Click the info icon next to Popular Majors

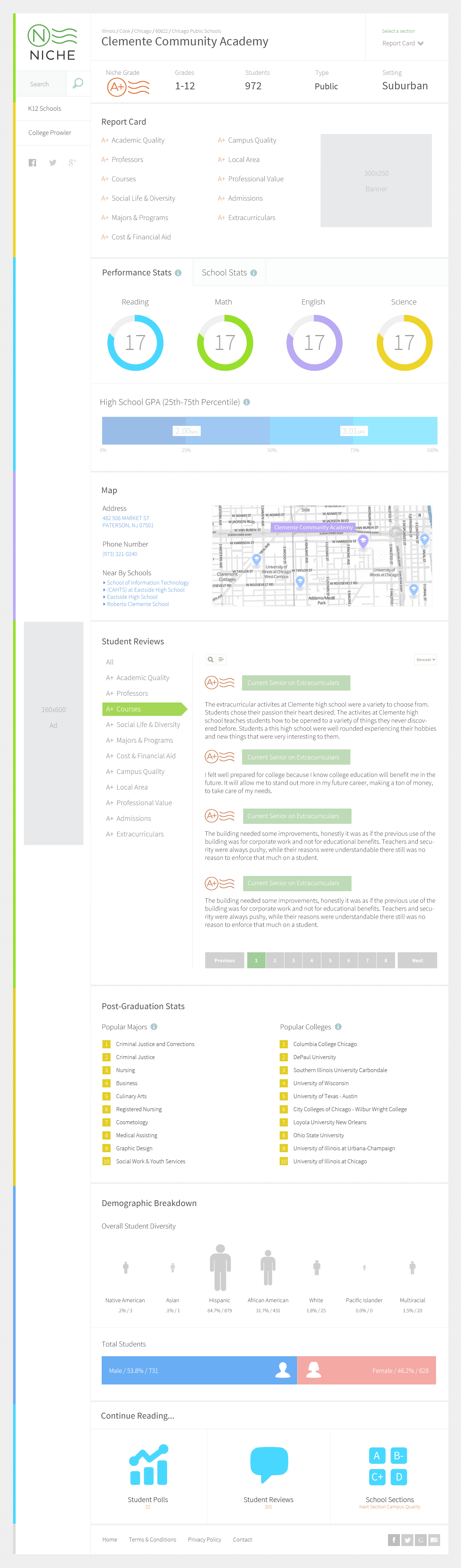pyautogui.click(x=154, y=1027)
